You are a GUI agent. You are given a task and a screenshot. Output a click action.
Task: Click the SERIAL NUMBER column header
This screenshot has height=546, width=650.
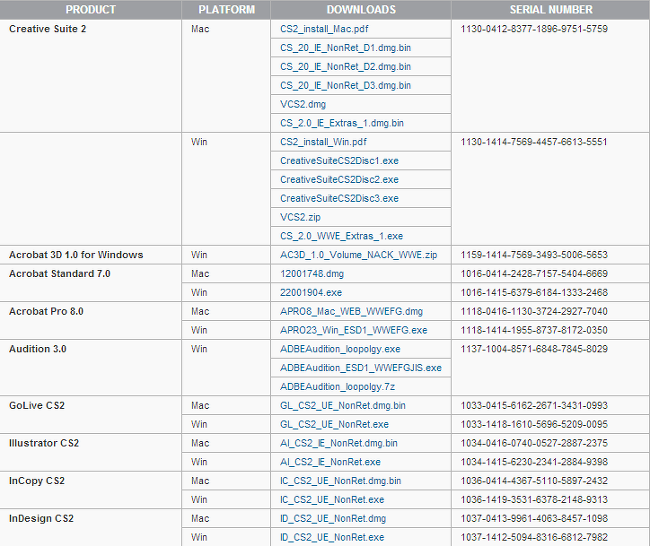point(551,10)
